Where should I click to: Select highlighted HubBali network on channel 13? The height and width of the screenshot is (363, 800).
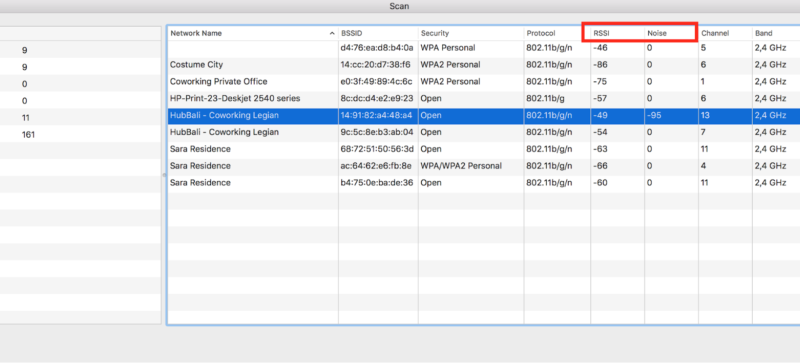[484, 115]
